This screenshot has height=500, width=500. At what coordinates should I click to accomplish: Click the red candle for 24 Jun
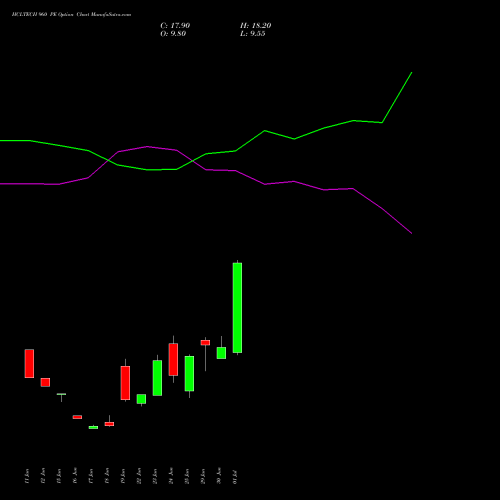point(173,359)
